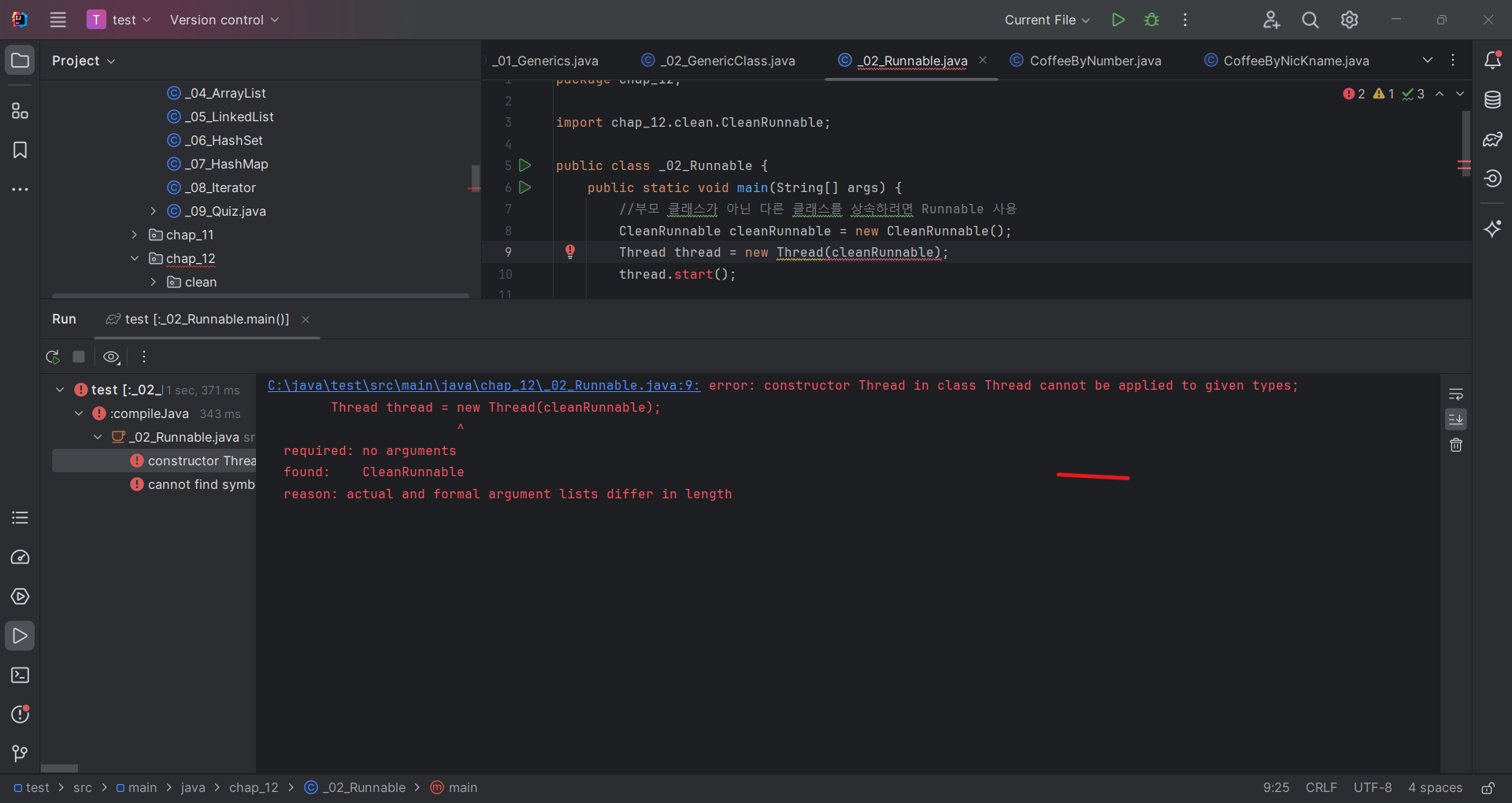Expand the clean package folder
The height and width of the screenshot is (803, 1512).
(154, 282)
